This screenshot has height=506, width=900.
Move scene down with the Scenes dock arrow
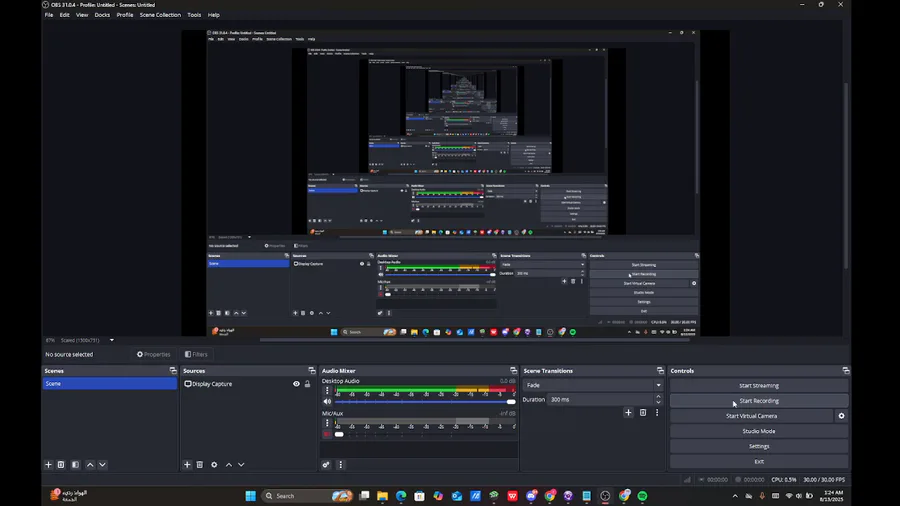click(x=102, y=465)
